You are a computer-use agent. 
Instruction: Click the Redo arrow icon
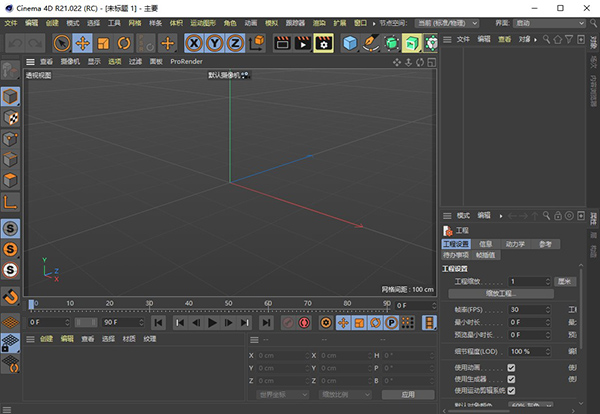coord(35,43)
